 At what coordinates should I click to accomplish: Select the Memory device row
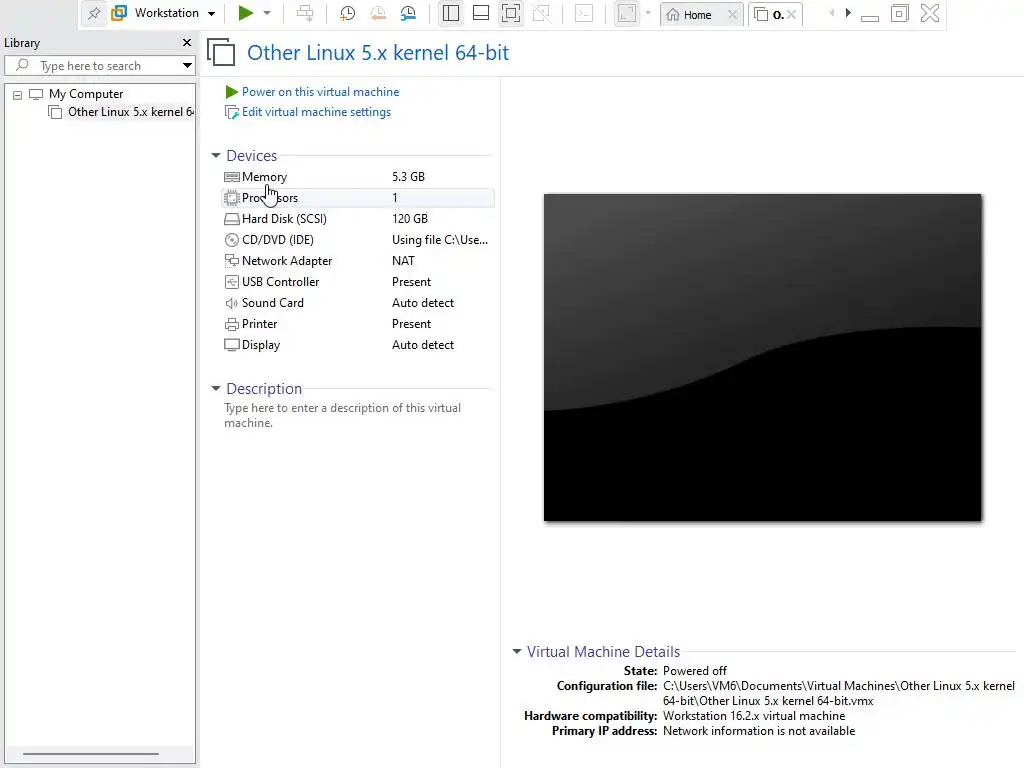(358, 177)
